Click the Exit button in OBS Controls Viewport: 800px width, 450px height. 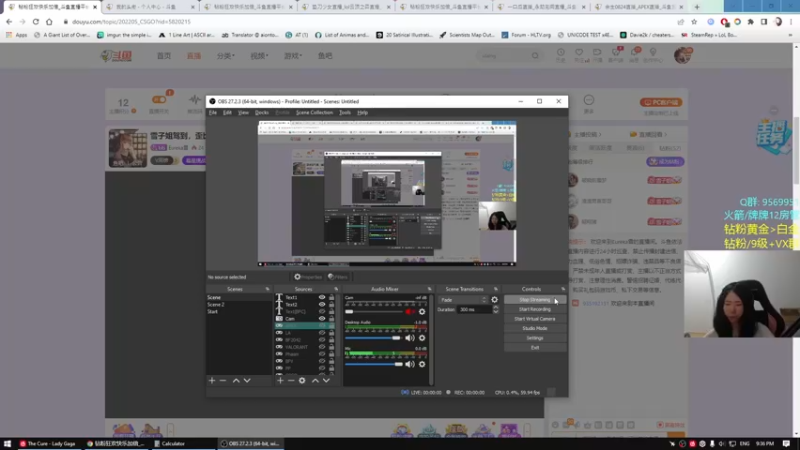click(535, 348)
